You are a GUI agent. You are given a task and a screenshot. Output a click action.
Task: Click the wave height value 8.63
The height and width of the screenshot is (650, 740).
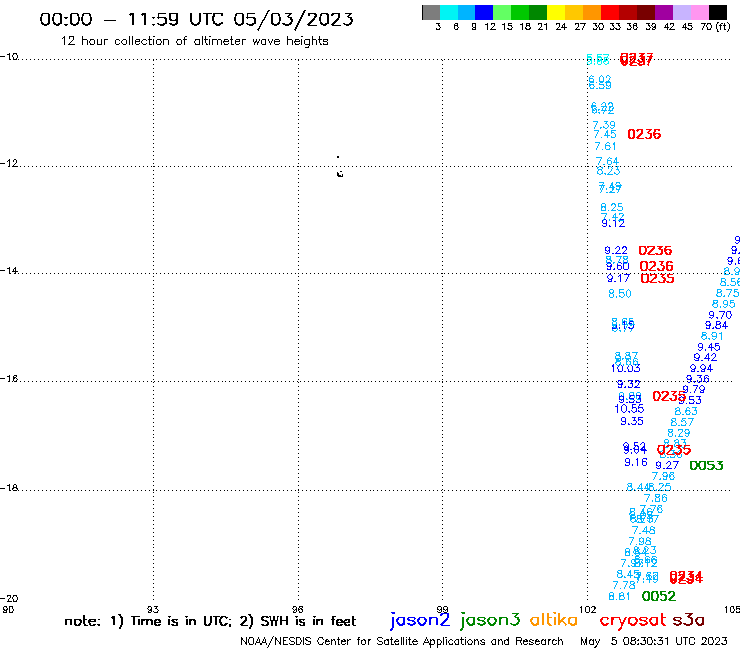point(686,411)
